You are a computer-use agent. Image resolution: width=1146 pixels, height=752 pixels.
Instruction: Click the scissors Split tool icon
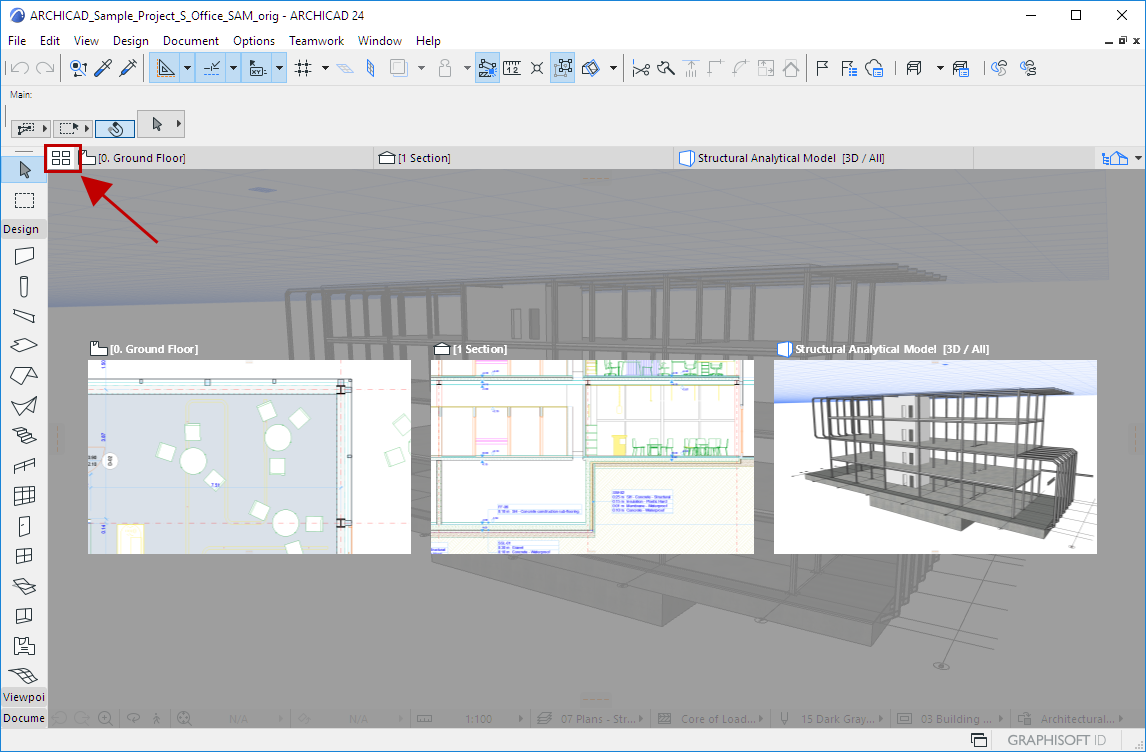(641, 68)
